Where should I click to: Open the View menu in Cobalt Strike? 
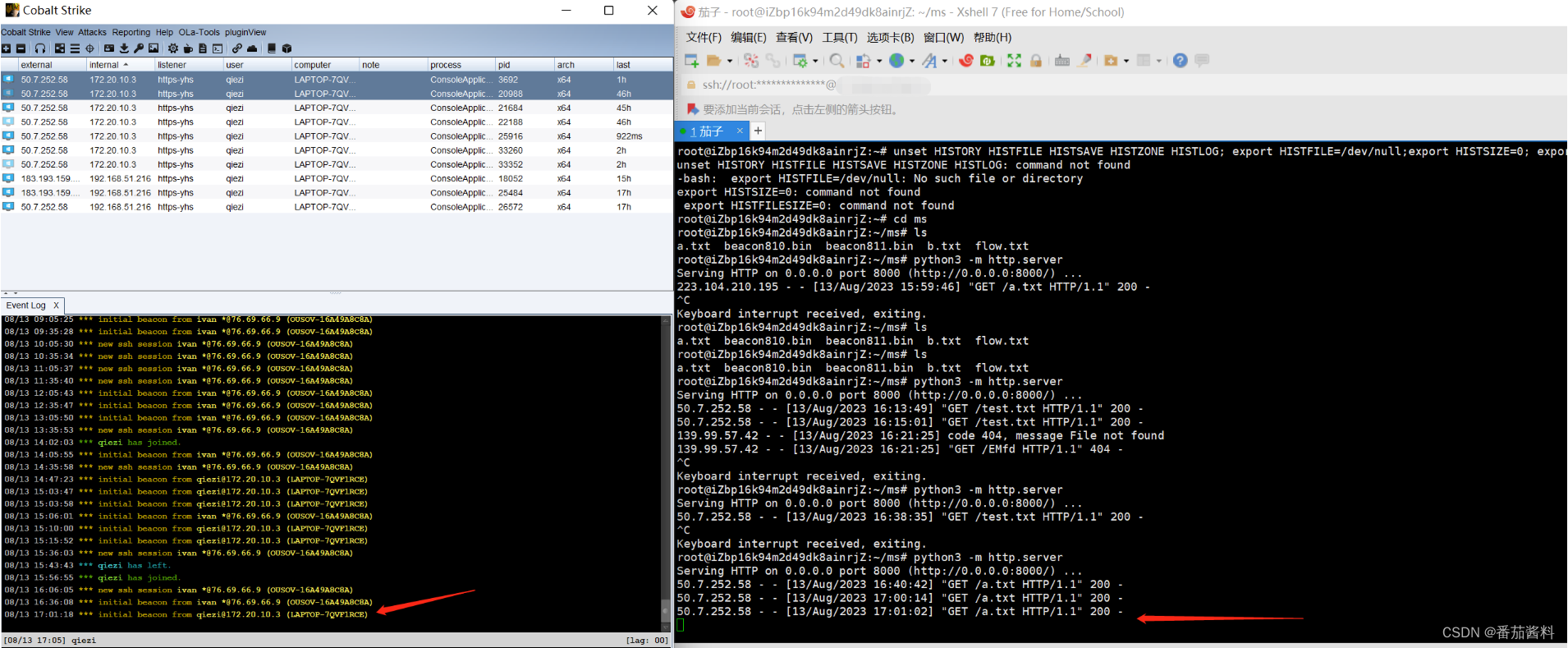(64, 32)
